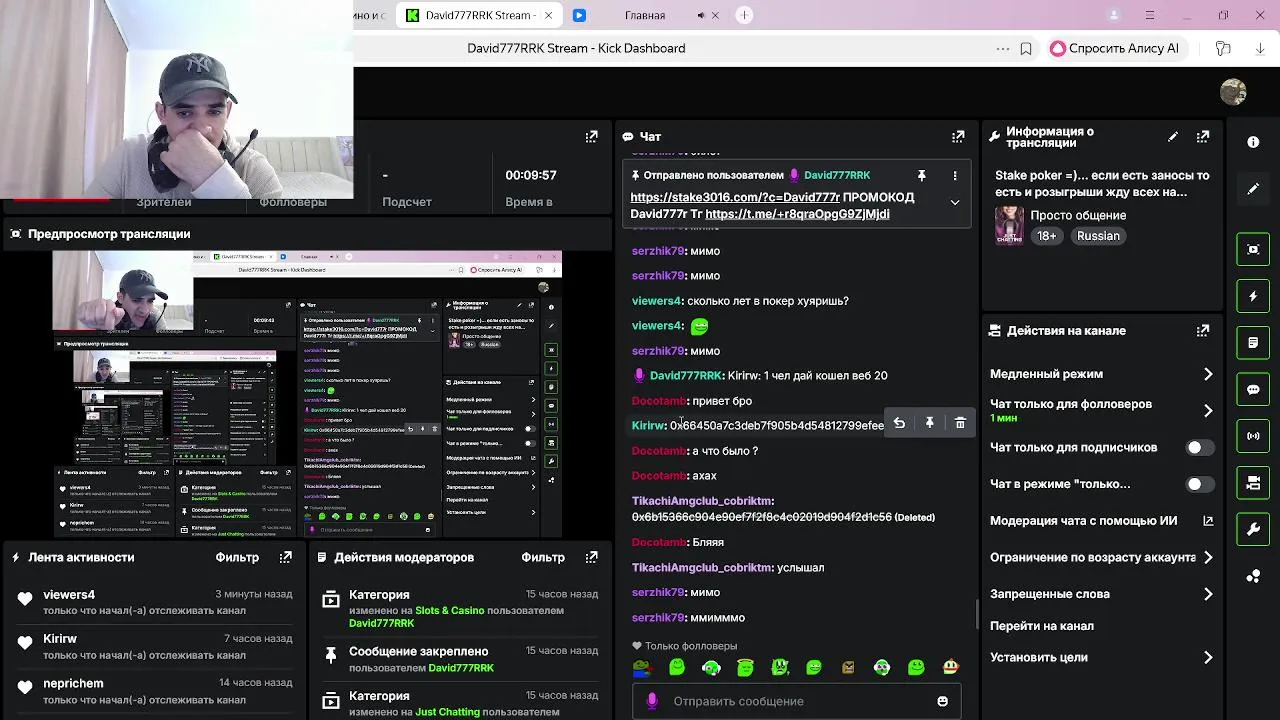The width and height of the screenshot is (1280, 720).
Task: Click the Just Chatting category thumbnail
Action: pyautogui.click(x=1009, y=225)
